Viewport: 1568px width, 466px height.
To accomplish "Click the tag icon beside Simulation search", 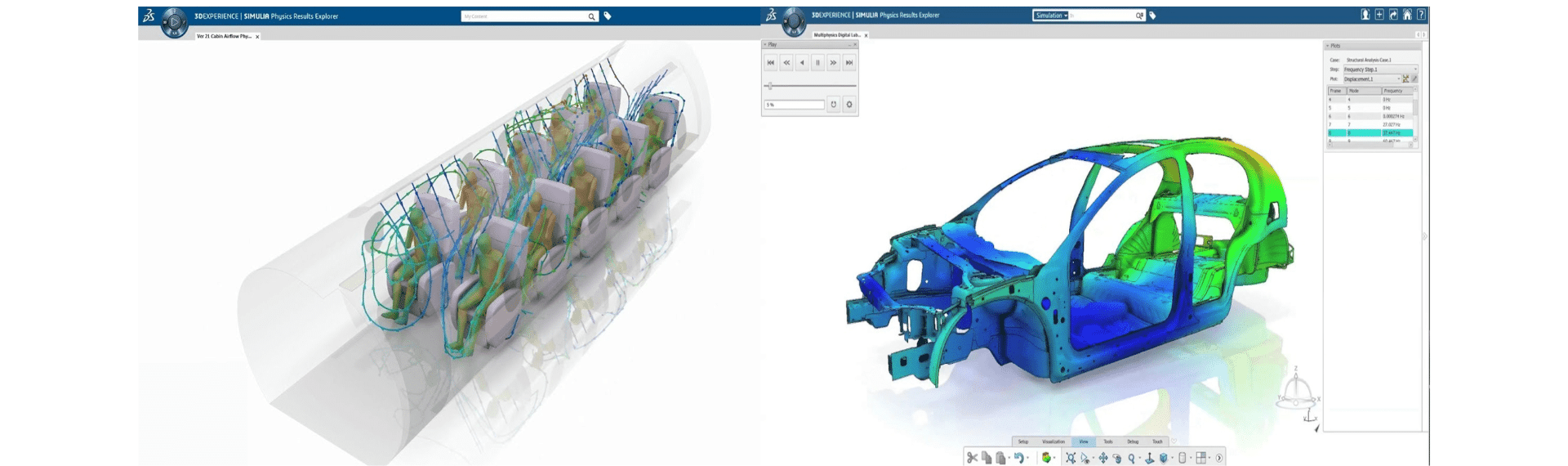I will pyautogui.click(x=1152, y=16).
